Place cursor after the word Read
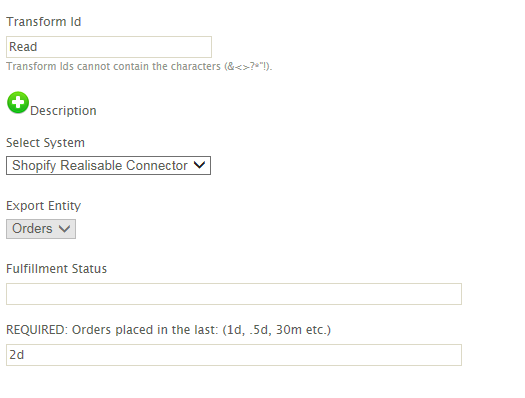The width and height of the screenshot is (525, 398). coord(38,47)
